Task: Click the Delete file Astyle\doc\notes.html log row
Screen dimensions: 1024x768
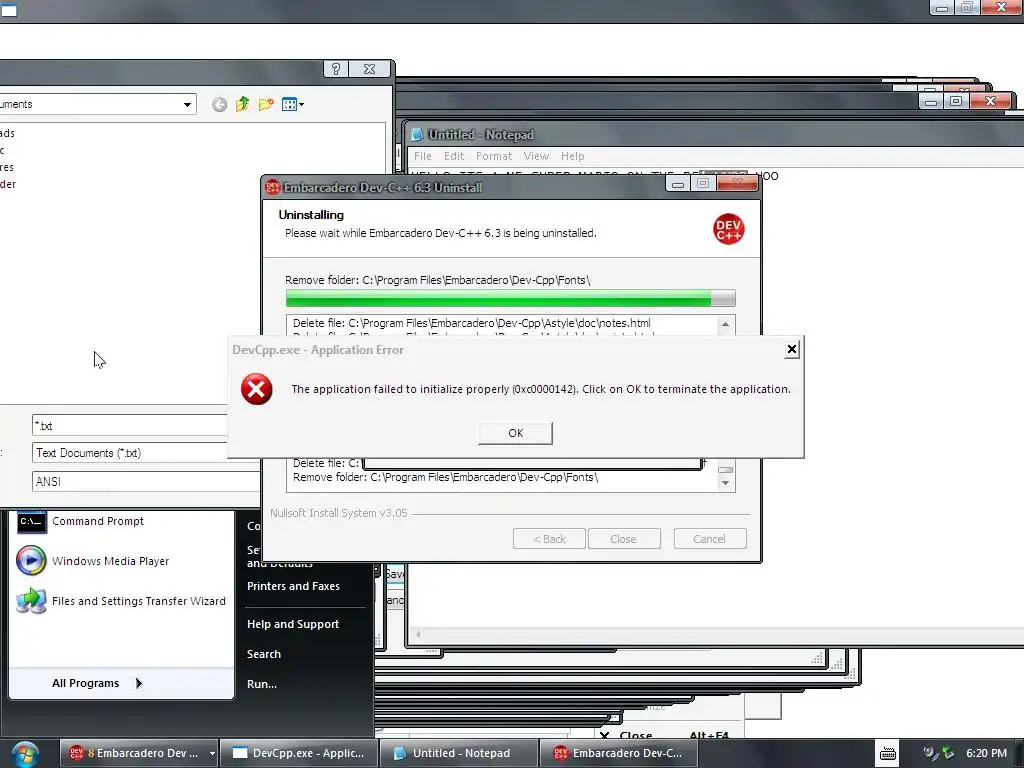Action: [x=472, y=323]
